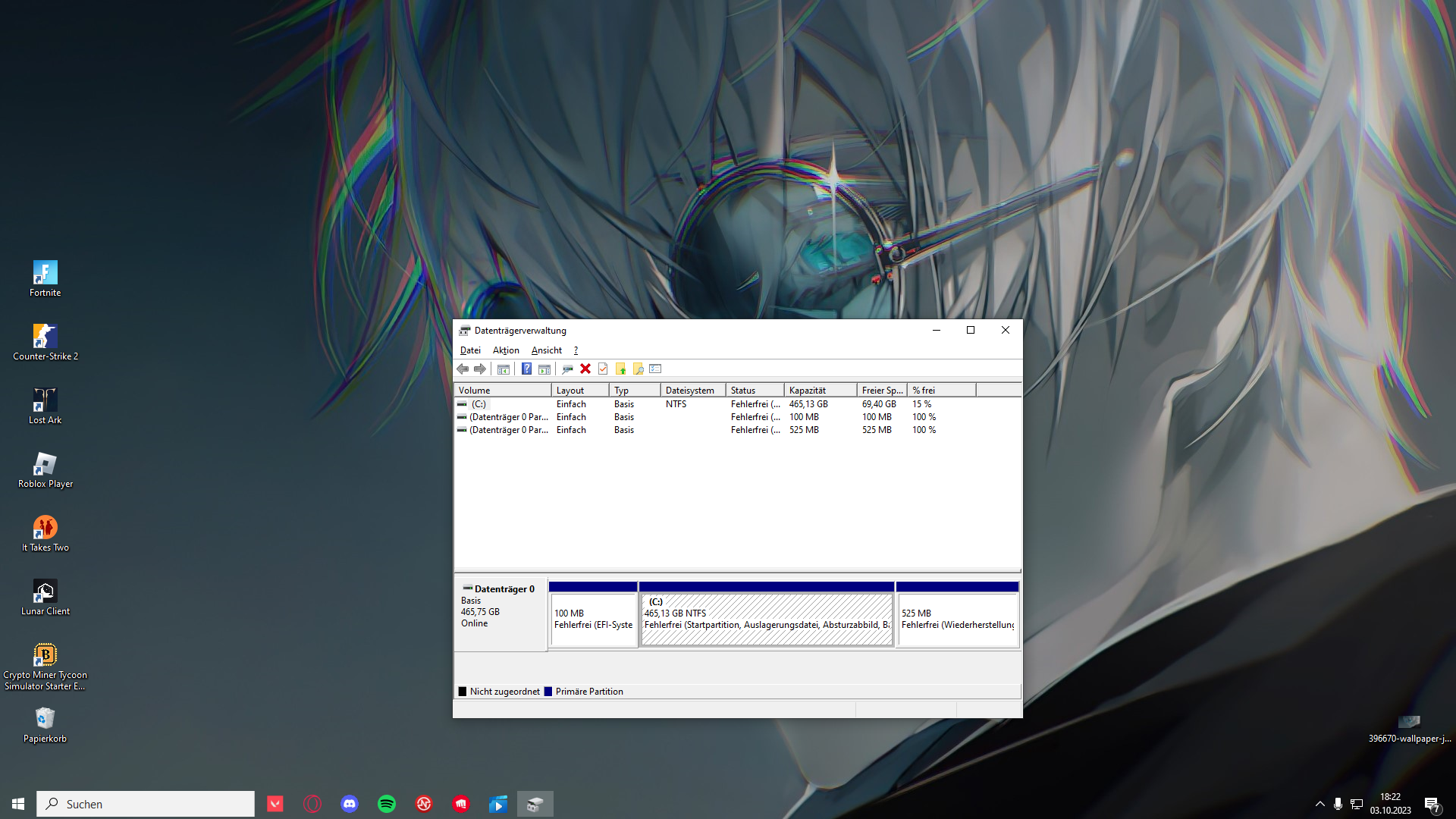
Task: Open the Ansicht menu
Action: point(546,350)
